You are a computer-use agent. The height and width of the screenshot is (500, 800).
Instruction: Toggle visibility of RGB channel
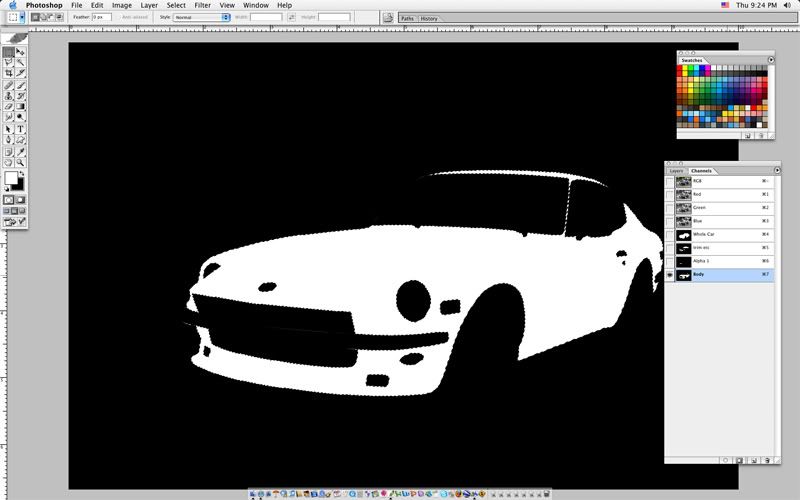[670, 181]
